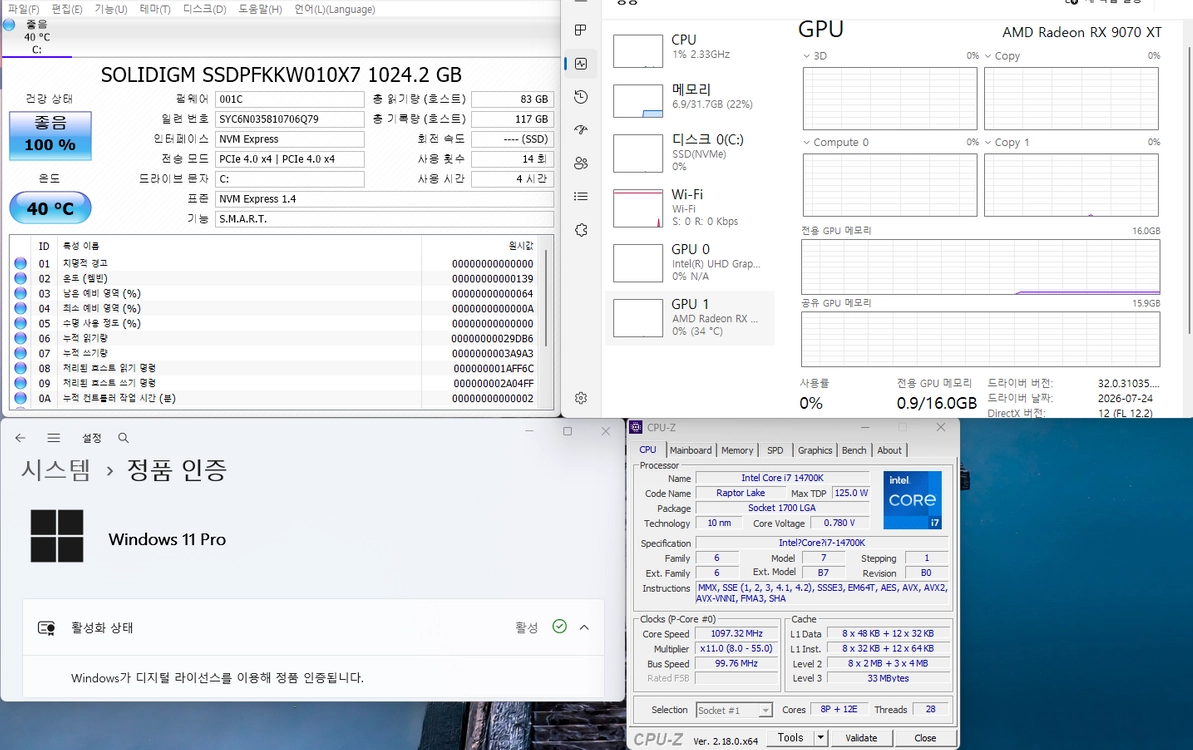
Task: Select the C: drive status indicator in CrystalDiskInfo
Action: (9, 24)
